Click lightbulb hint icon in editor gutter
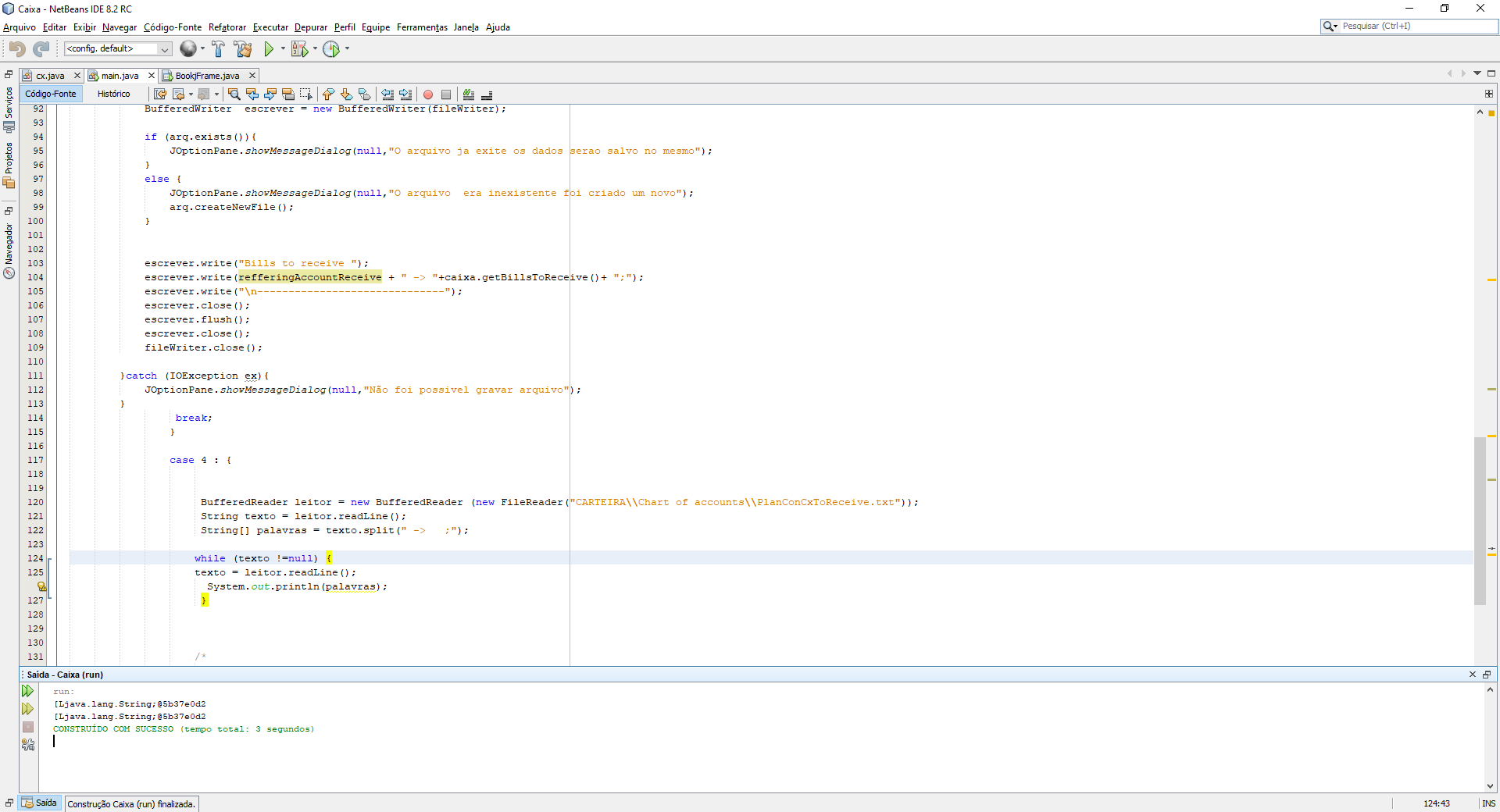The image size is (1500, 812). 41,586
